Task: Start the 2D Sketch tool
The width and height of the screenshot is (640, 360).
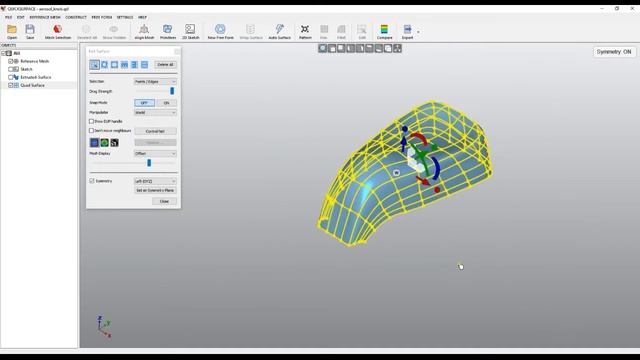Action: 190,31
